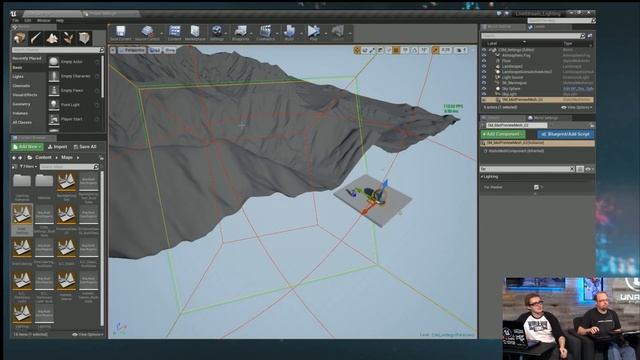
Task: Hide Light Source via eye icon
Action: pyautogui.click(x=484, y=77)
